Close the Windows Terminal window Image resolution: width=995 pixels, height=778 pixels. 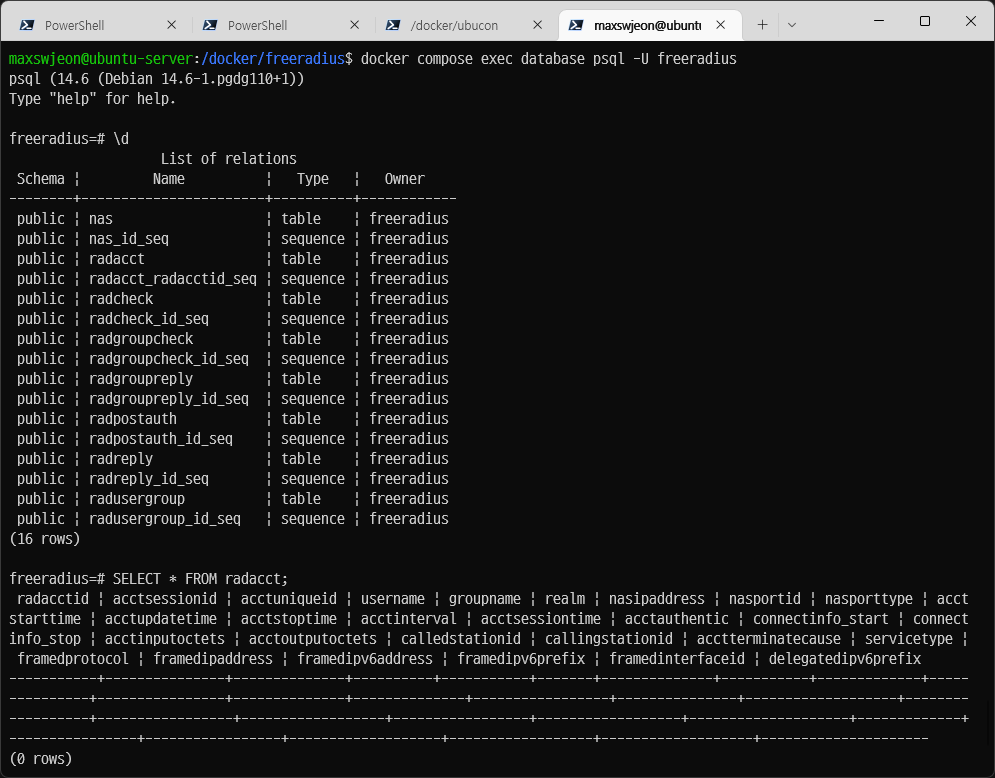coord(970,21)
